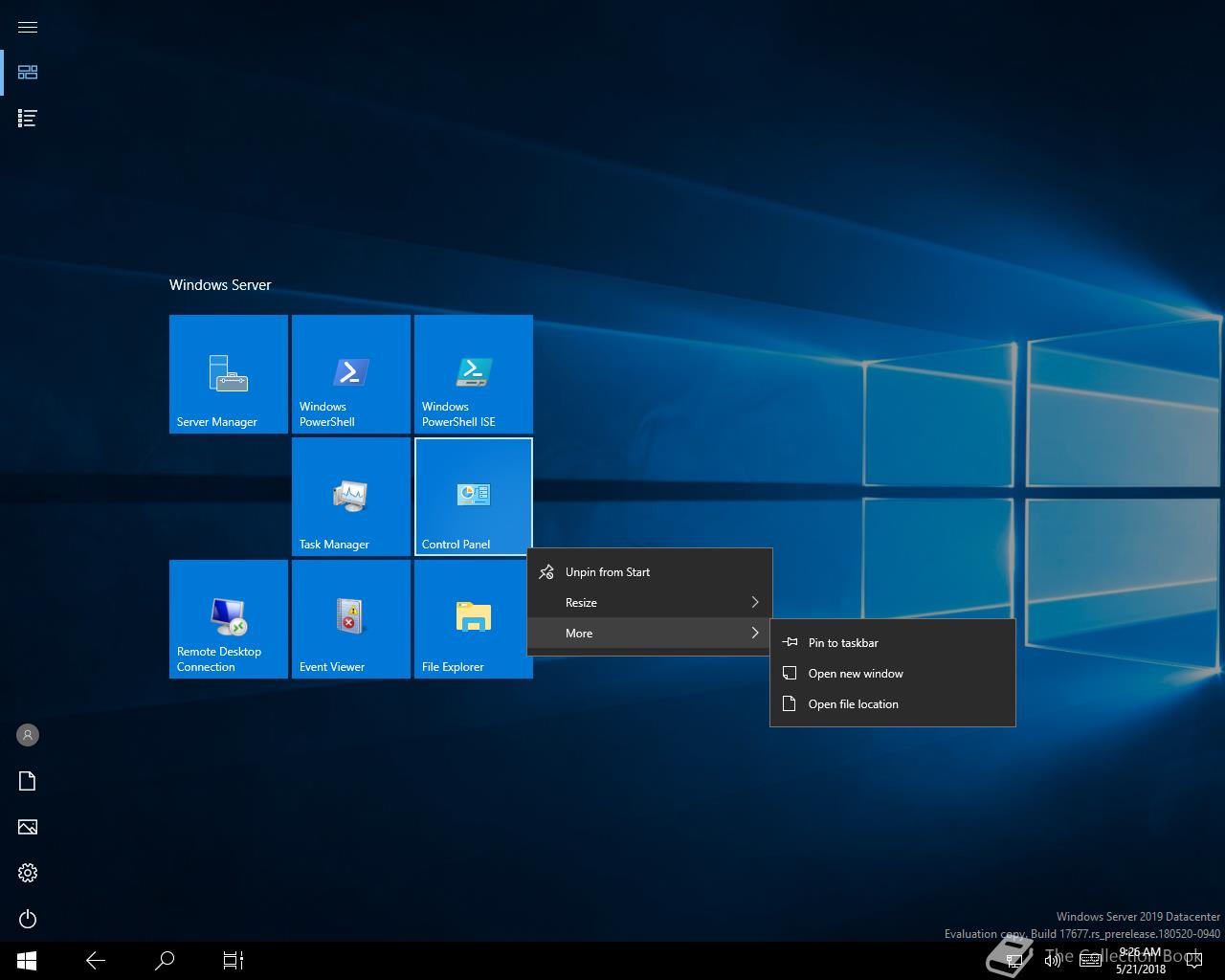Click the Windows Start button in the taskbar
The width and height of the screenshot is (1225, 980).
click(x=27, y=961)
